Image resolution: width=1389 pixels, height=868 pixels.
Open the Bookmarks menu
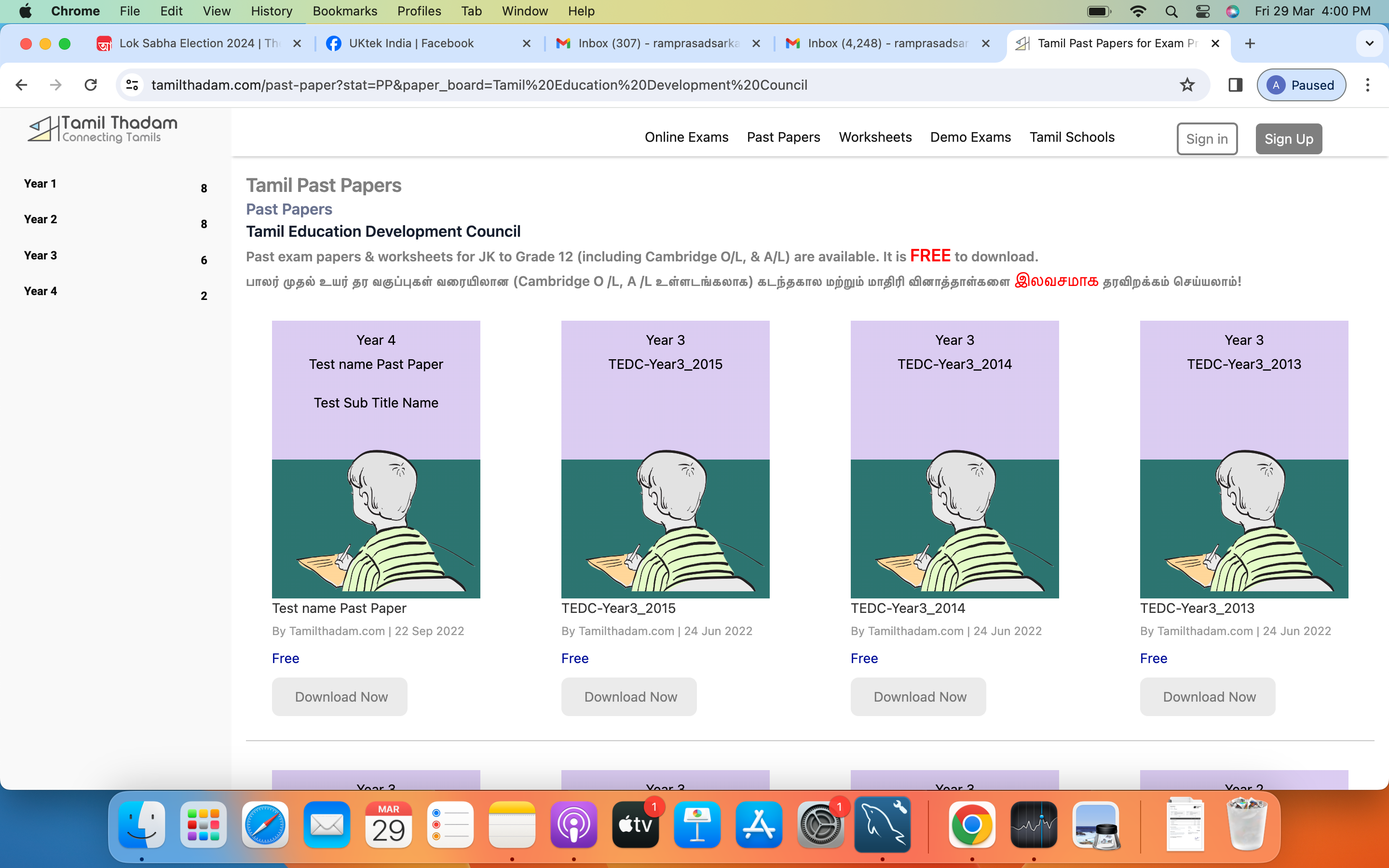344,12
